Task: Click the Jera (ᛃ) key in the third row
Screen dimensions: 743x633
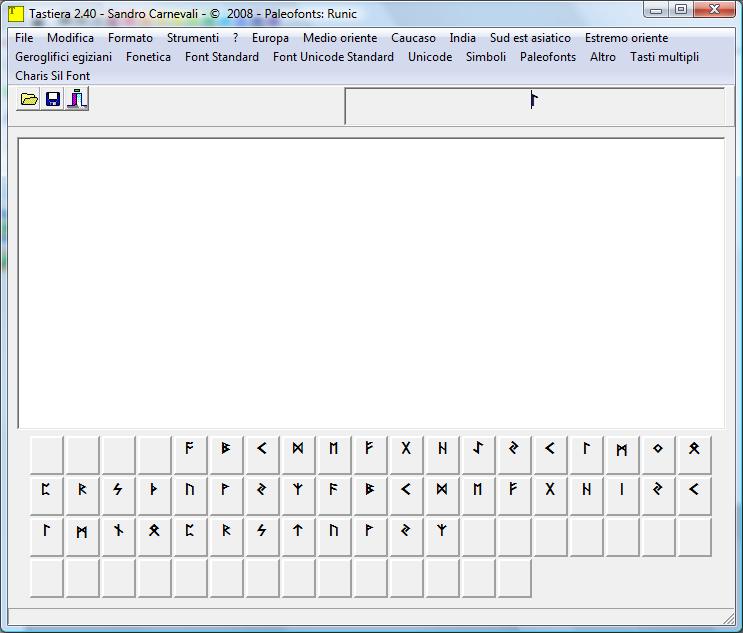Action: (x=406, y=537)
